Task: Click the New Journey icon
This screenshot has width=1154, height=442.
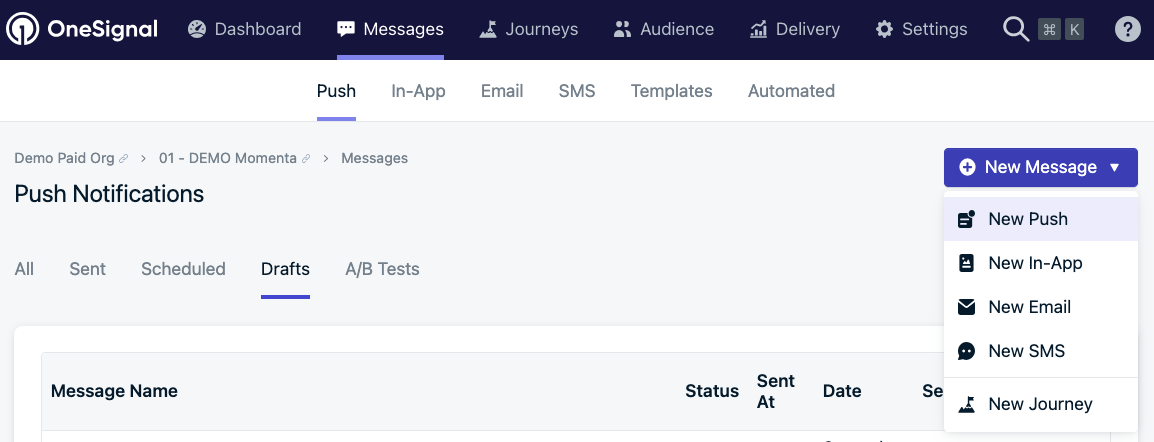Action: 966,404
